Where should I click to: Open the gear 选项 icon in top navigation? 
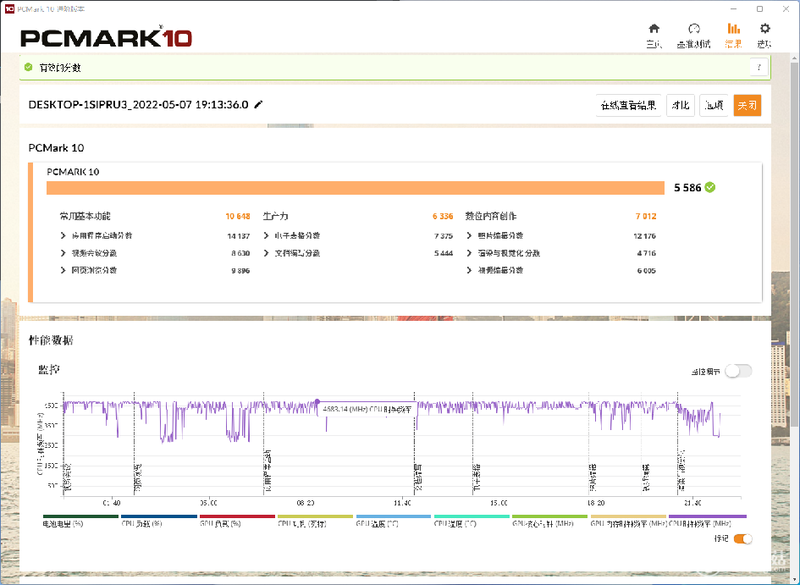[x=764, y=29]
